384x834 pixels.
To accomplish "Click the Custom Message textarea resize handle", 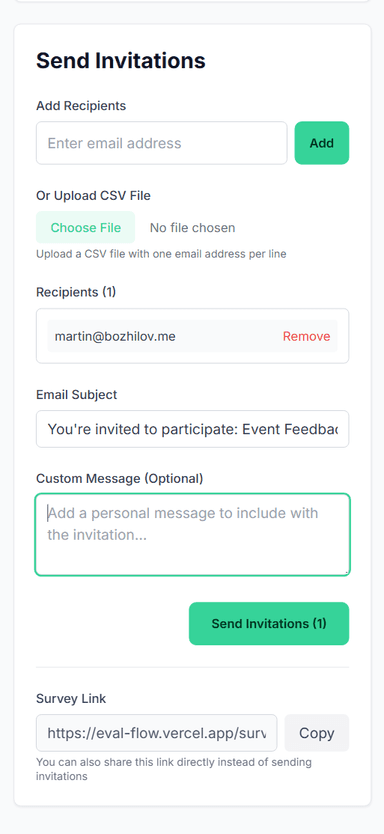I will pos(347,572).
